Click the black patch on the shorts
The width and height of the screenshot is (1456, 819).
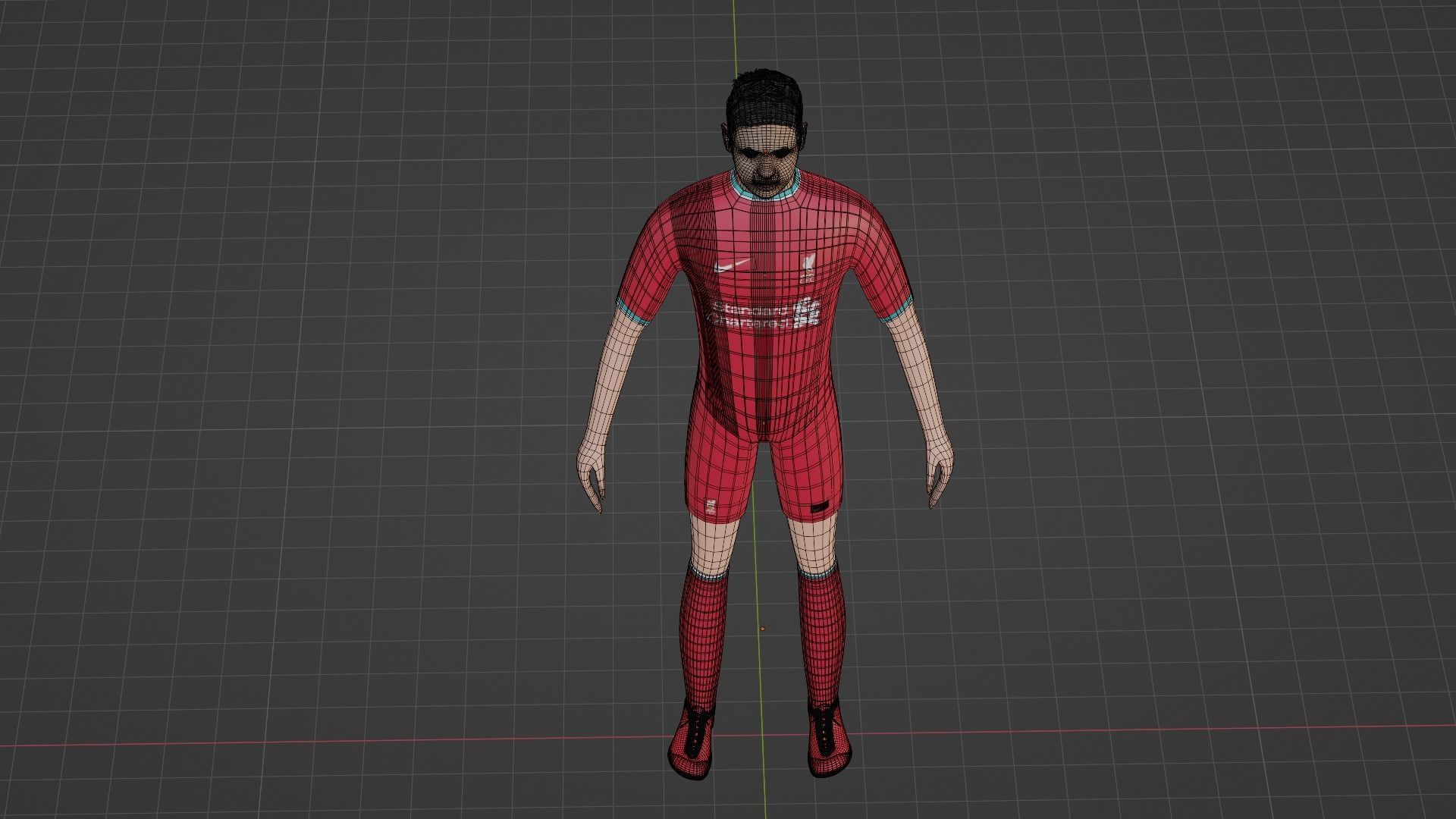(x=819, y=508)
